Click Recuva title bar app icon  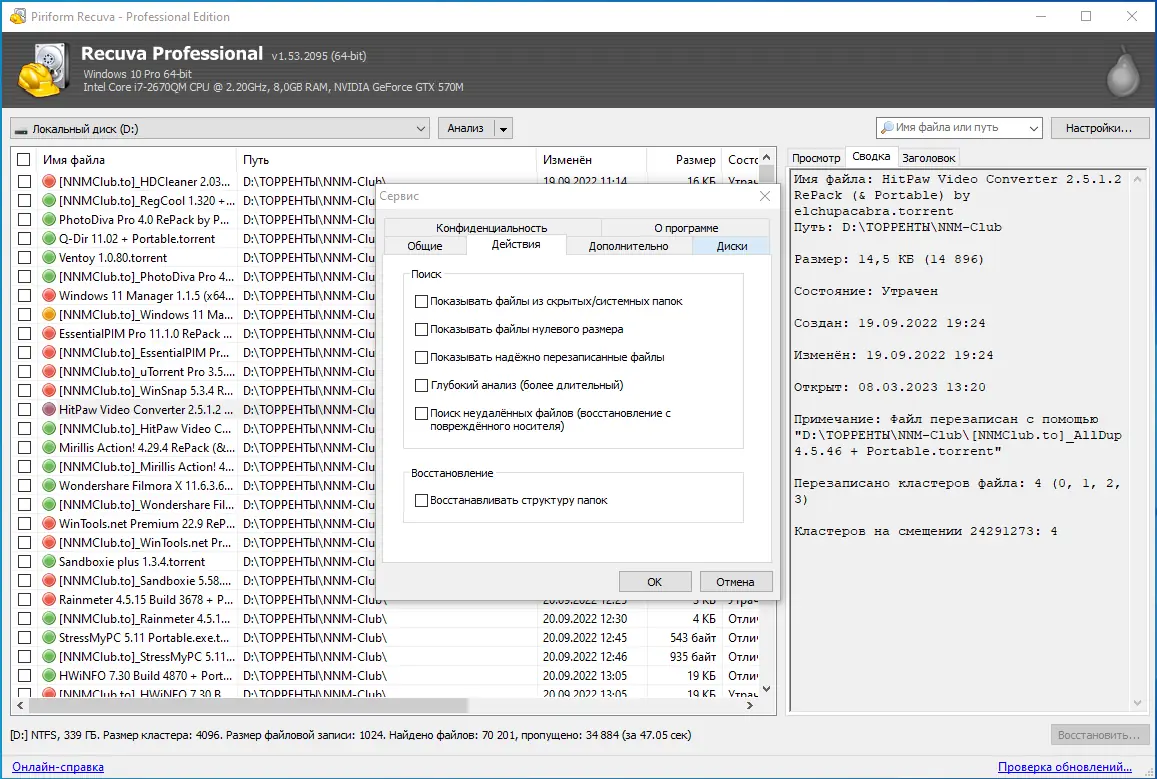point(18,16)
